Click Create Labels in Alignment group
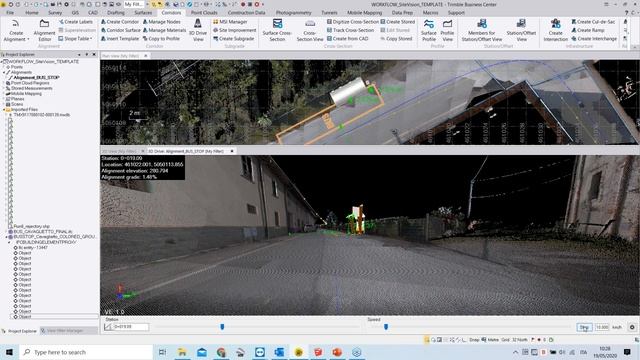The width and height of the screenshot is (640, 360). click(x=76, y=22)
